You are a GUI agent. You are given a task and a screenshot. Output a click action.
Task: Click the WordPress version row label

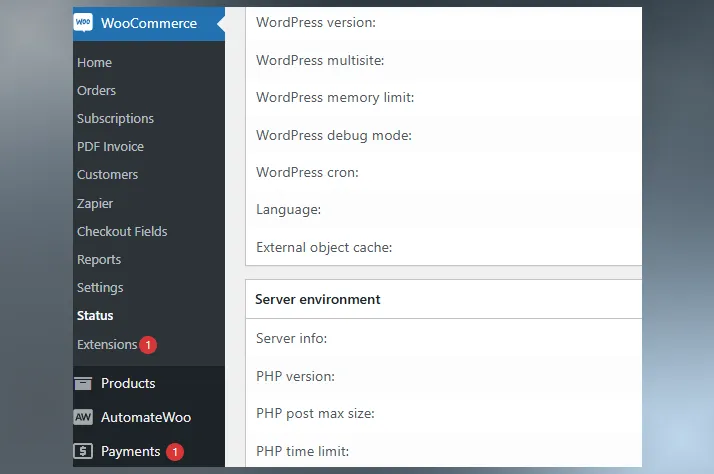(316, 22)
